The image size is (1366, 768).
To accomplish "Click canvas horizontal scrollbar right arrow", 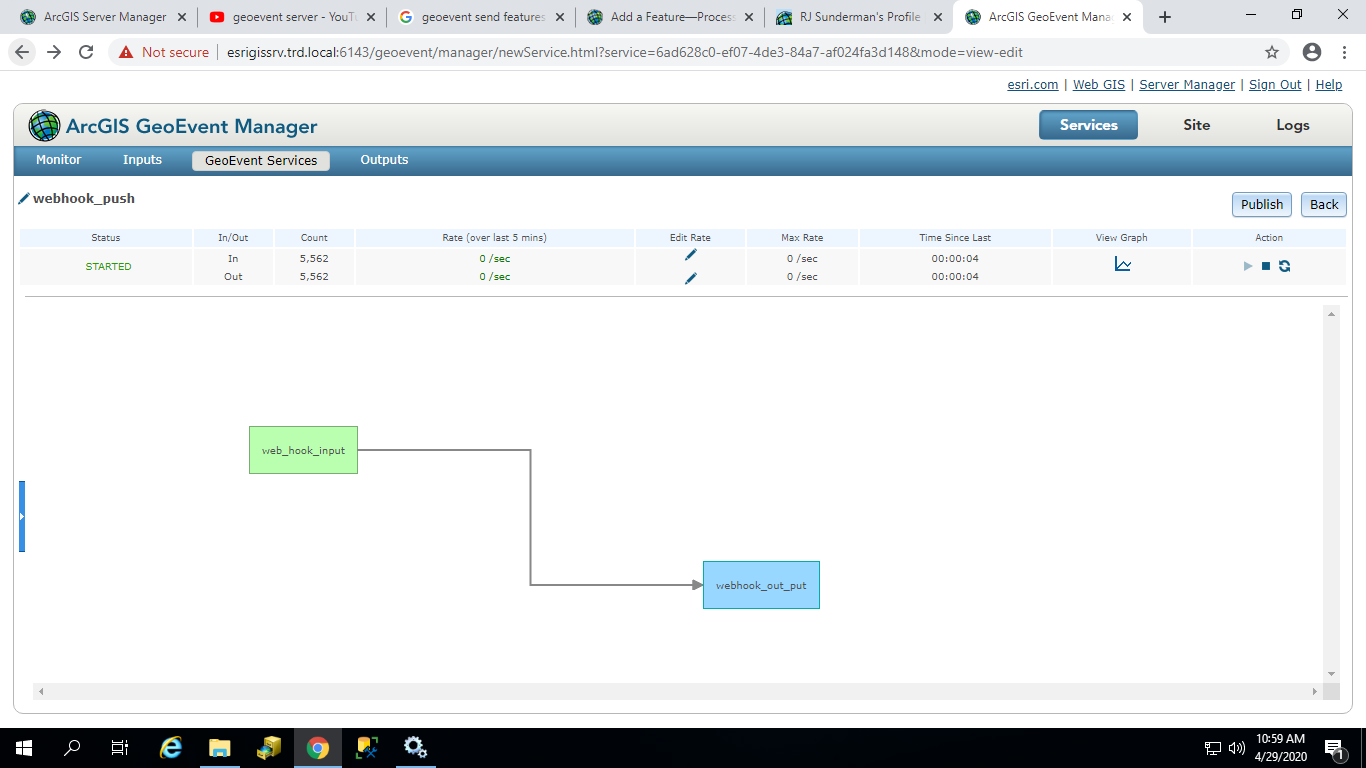I will pyautogui.click(x=1315, y=692).
